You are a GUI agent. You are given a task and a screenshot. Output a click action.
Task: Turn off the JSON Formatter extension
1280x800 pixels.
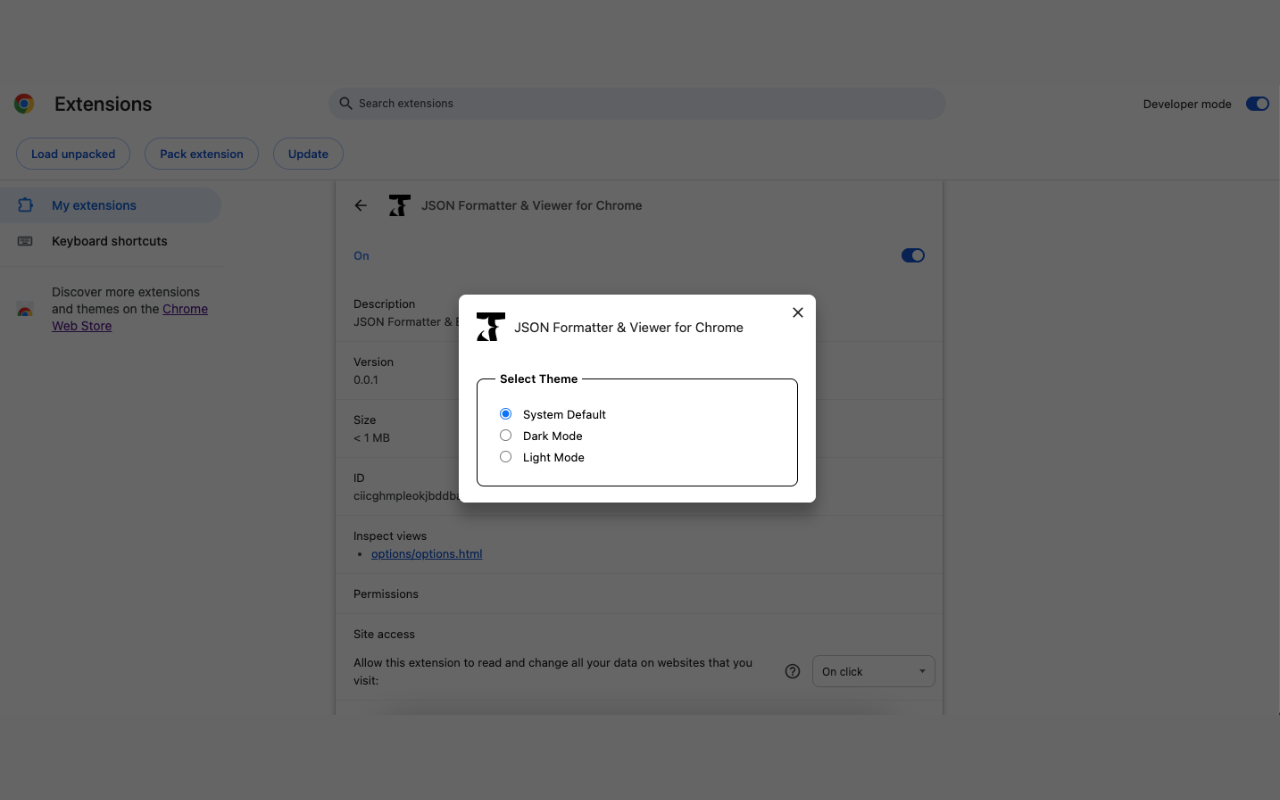(912, 255)
